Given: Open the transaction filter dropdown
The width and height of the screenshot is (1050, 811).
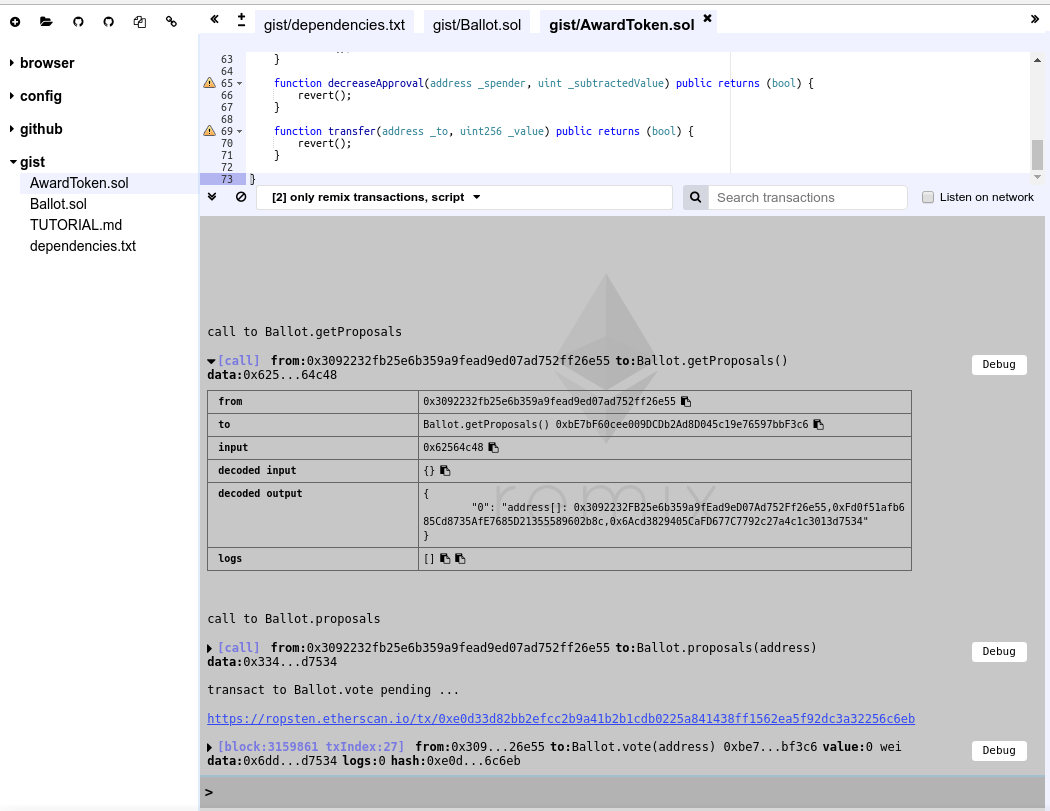Looking at the screenshot, I should pos(464,198).
